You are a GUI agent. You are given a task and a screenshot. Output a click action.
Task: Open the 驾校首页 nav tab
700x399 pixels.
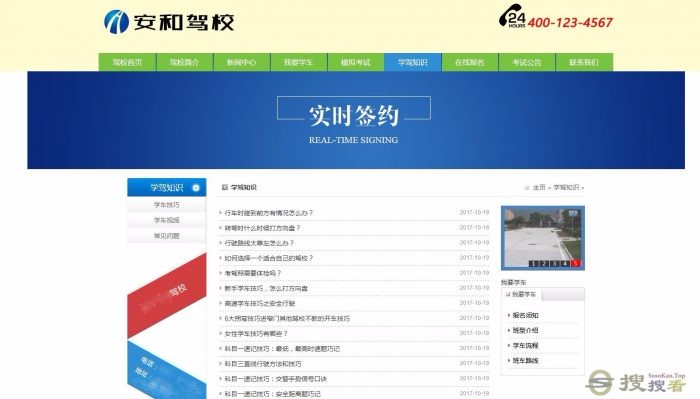[x=127, y=62]
